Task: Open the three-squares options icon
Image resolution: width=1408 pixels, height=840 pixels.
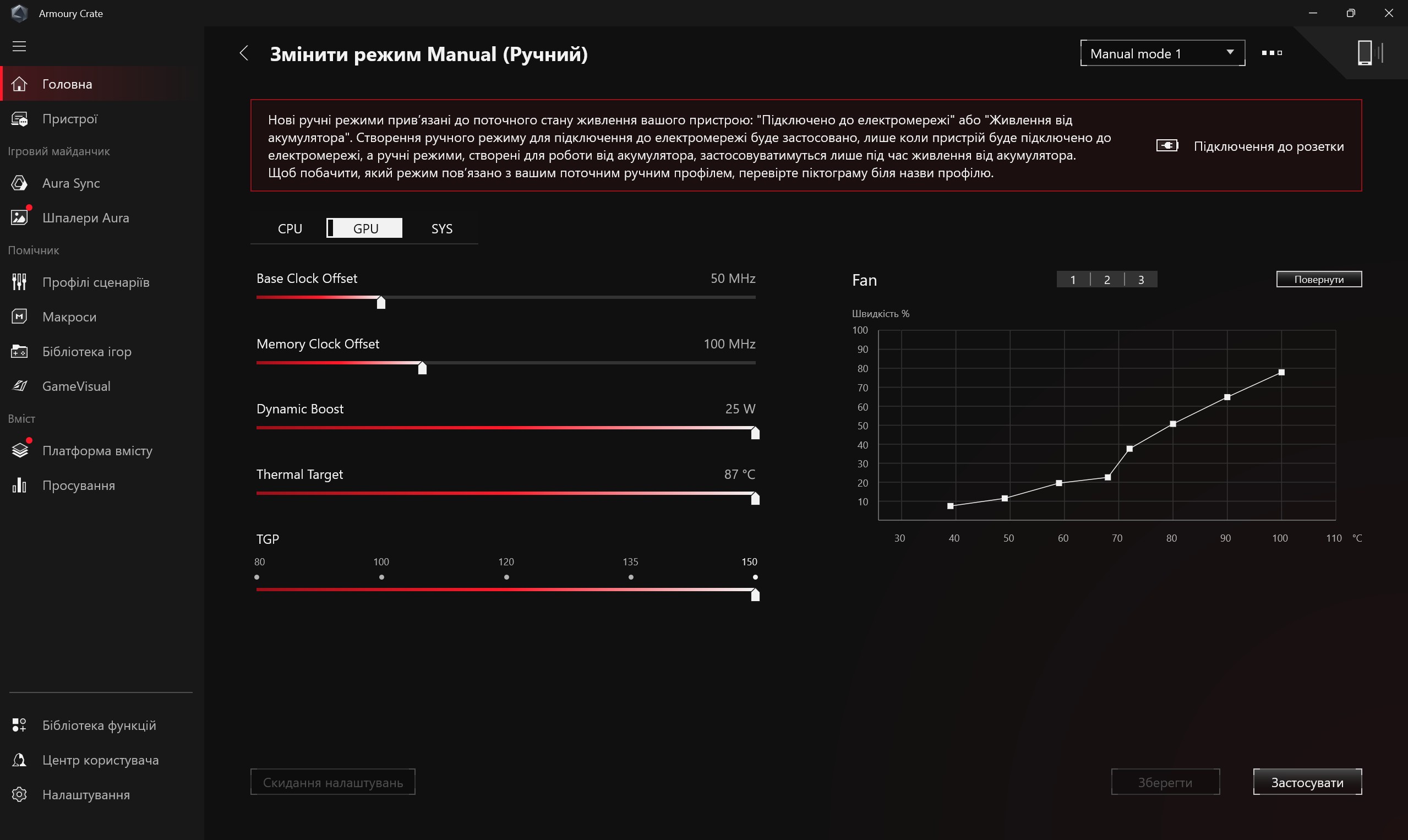Action: click(x=1271, y=53)
